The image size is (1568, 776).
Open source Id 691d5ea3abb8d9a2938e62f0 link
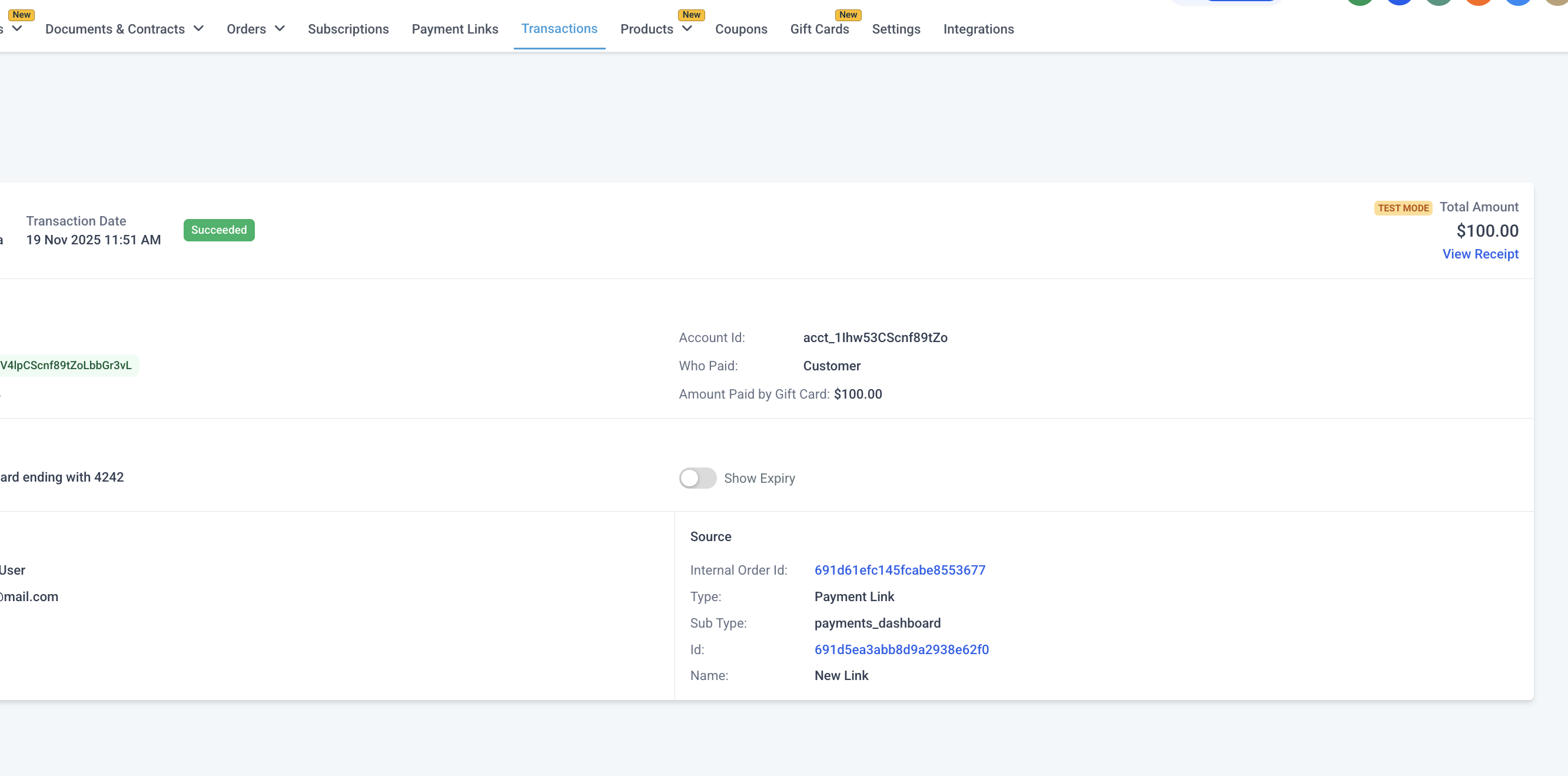(902, 649)
